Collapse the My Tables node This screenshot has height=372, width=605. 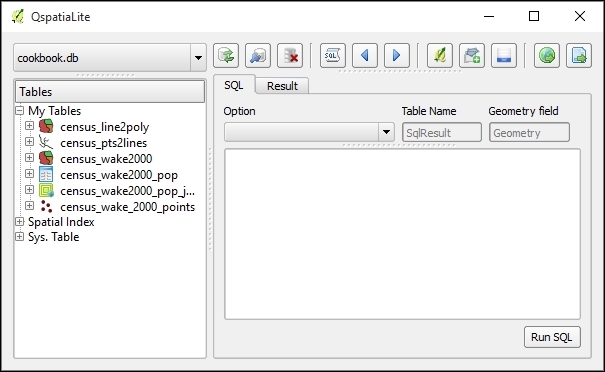[19, 111]
